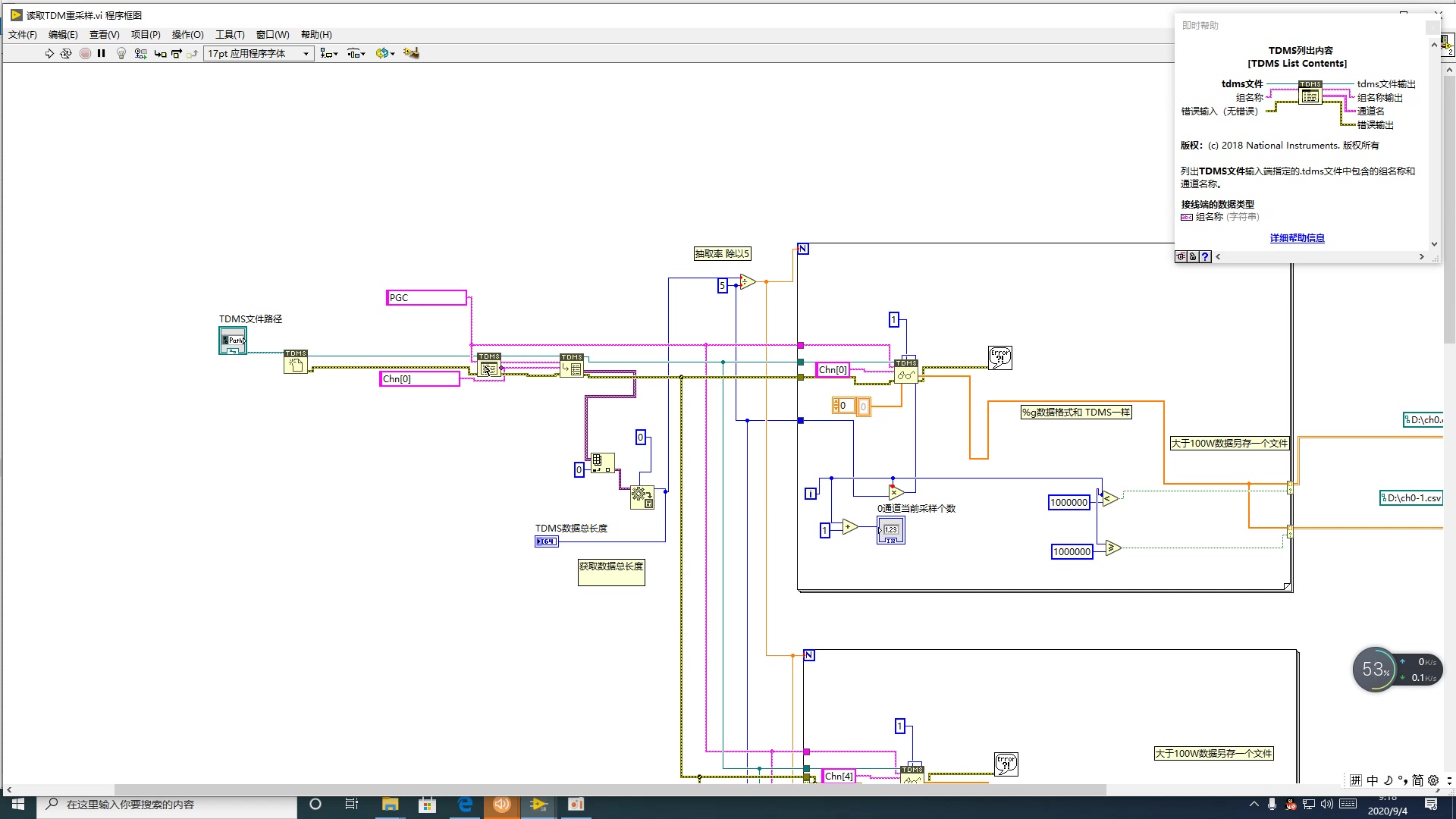
Task: Toggle Highlight Execution light bulb
Action: coord(121,53)
